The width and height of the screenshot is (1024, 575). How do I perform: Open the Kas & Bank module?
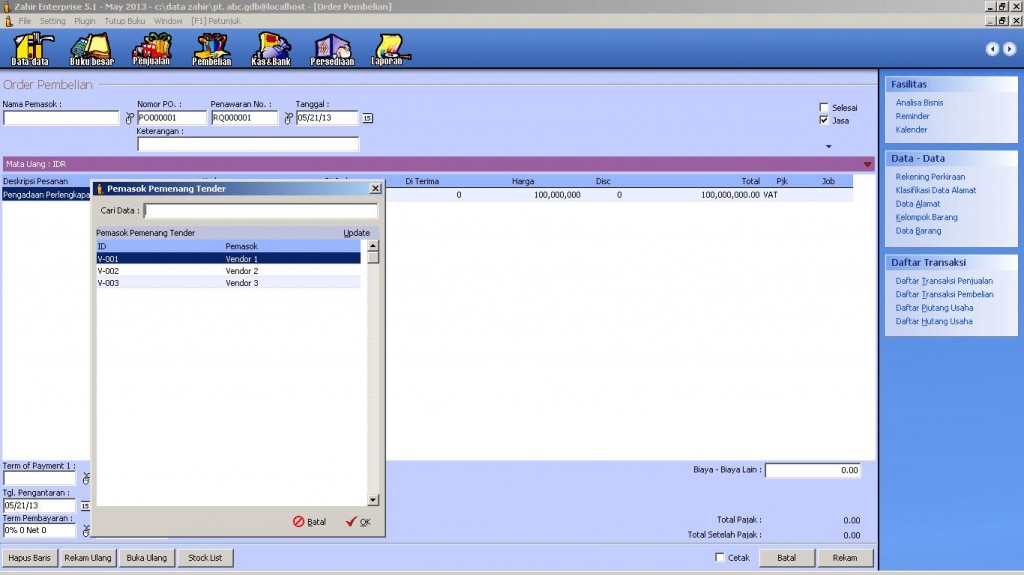coord(271,49)
